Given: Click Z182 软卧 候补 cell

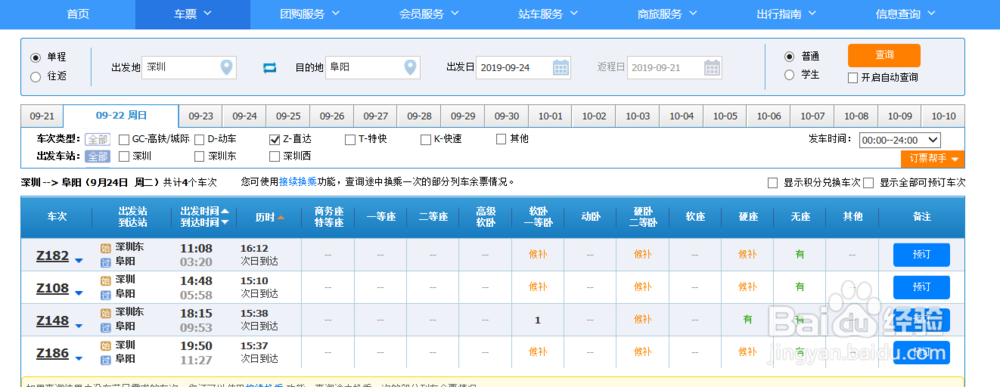Looking at the screenshot, I should coord(538,254).
